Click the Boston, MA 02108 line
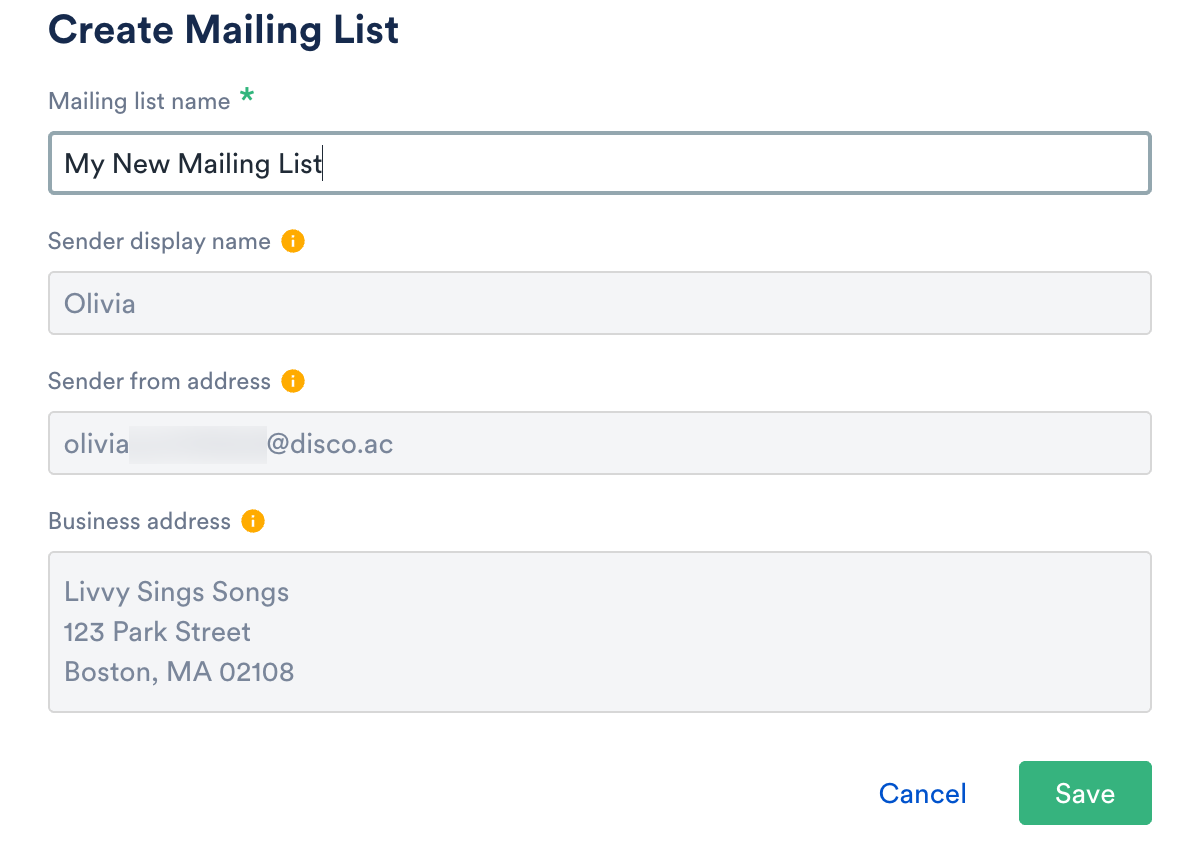Screen dimensions: 1195x845 [x=179, y=672]
